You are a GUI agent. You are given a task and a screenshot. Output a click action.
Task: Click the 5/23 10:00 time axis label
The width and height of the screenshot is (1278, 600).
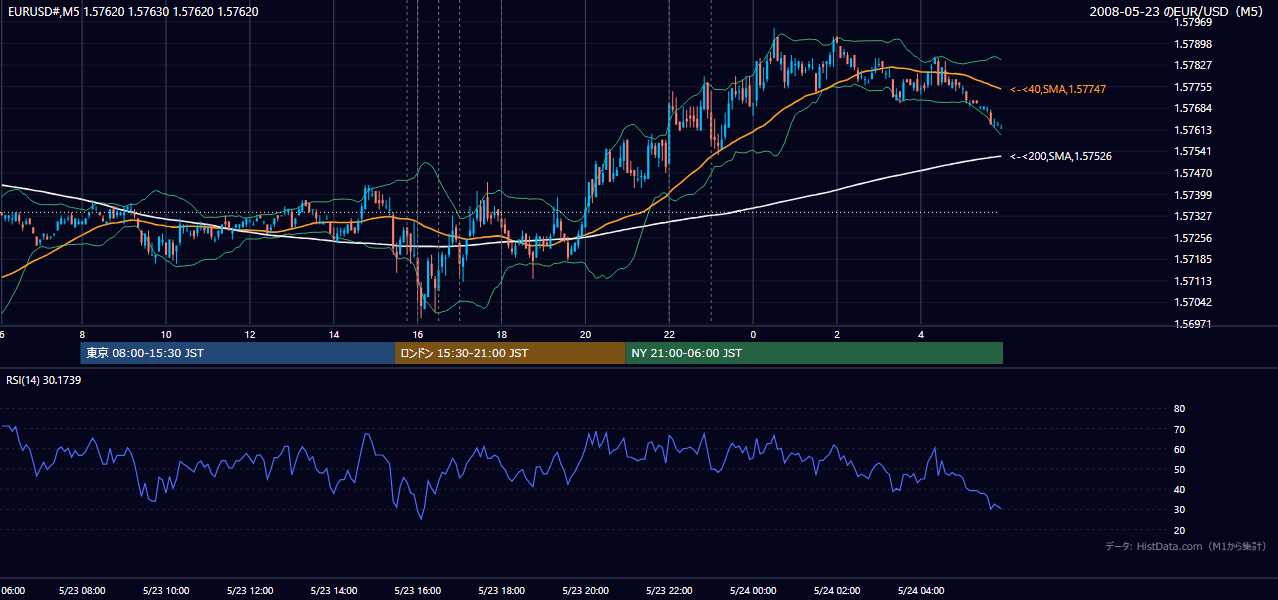pyautogui.click(x=165, y=590)
